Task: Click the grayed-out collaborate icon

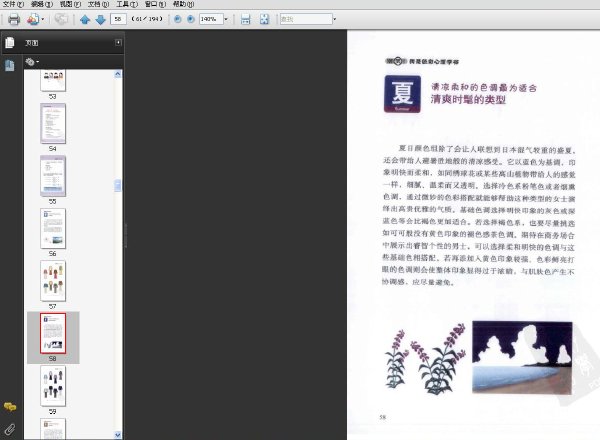Action: 61,19
